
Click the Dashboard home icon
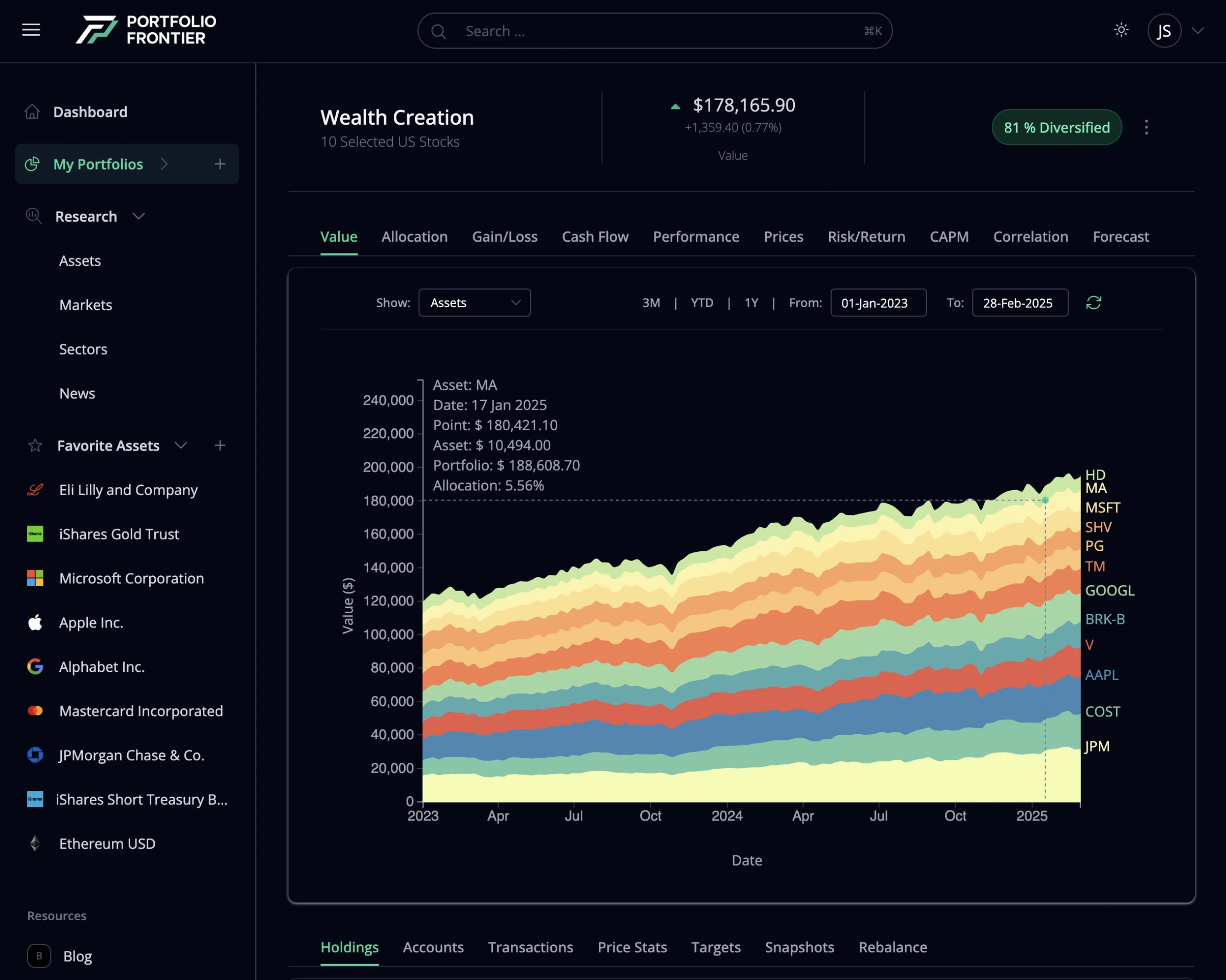coord(32,111)
